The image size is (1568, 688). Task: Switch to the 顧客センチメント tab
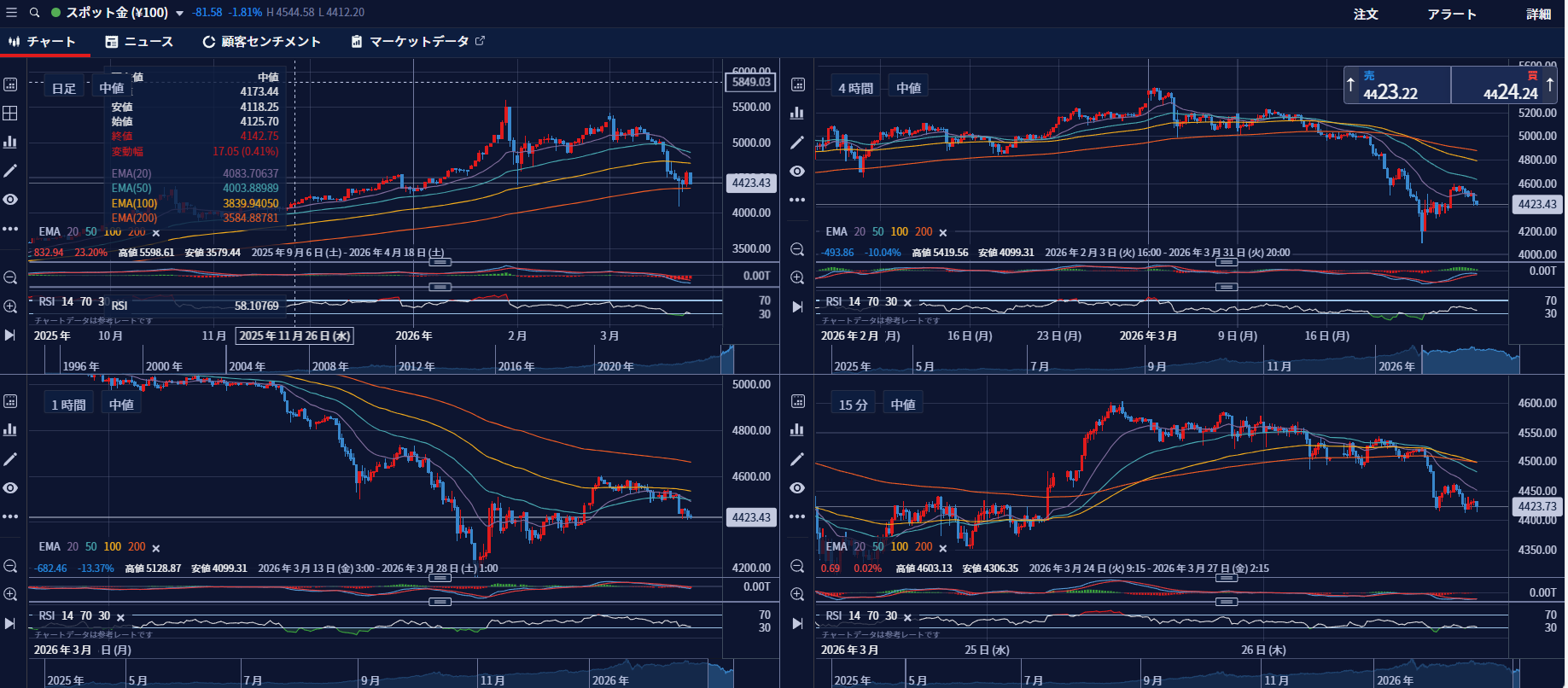(x=261, y=42)
